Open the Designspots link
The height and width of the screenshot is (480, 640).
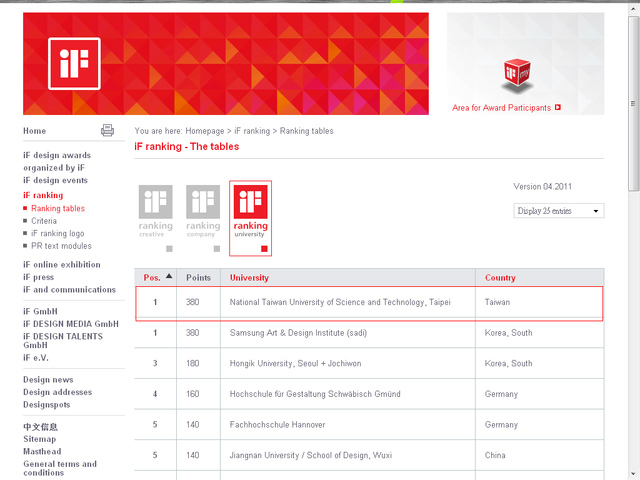click(x=47, y=404)
